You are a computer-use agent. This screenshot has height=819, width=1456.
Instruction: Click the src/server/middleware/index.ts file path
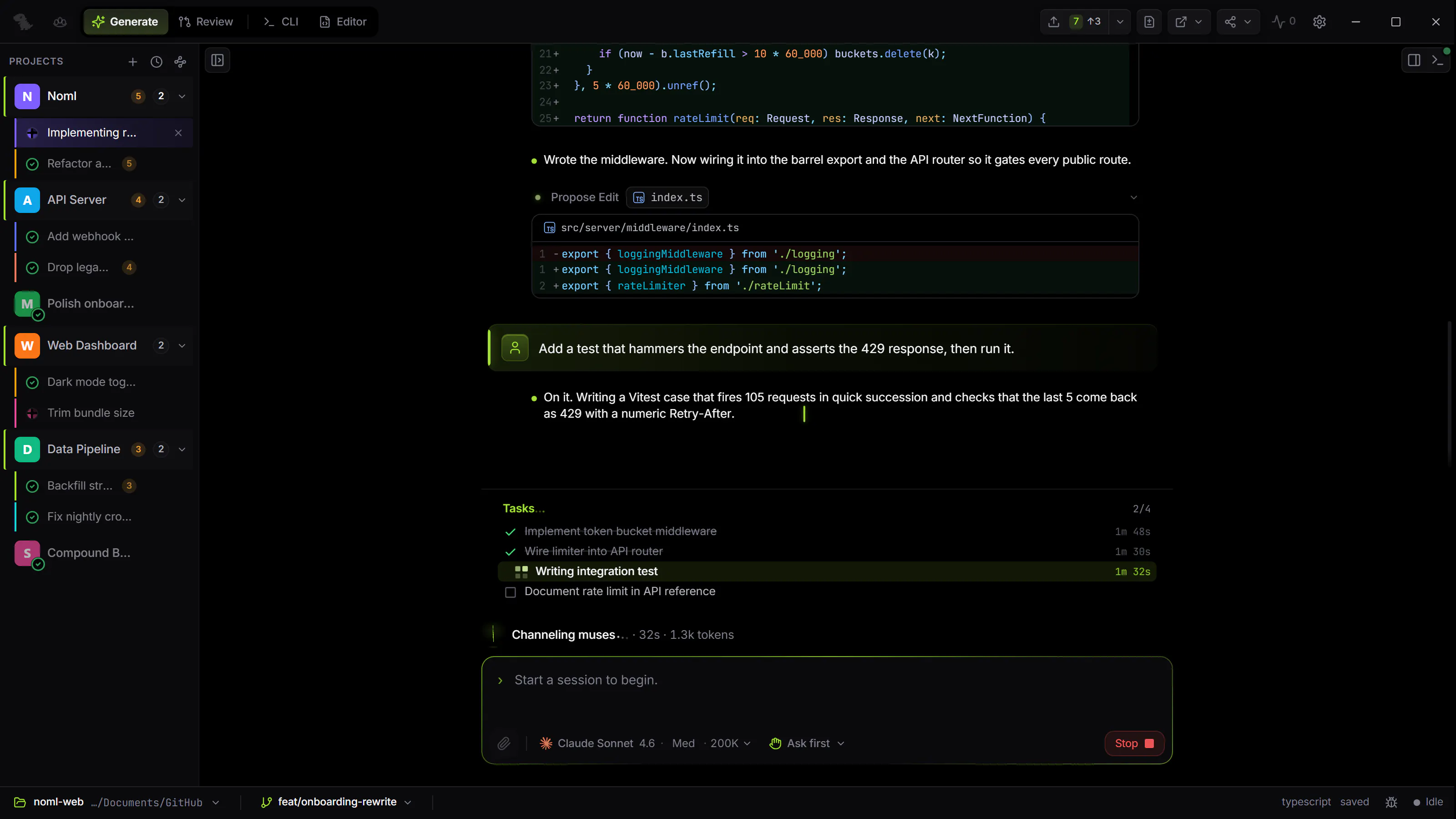[649, 228]
